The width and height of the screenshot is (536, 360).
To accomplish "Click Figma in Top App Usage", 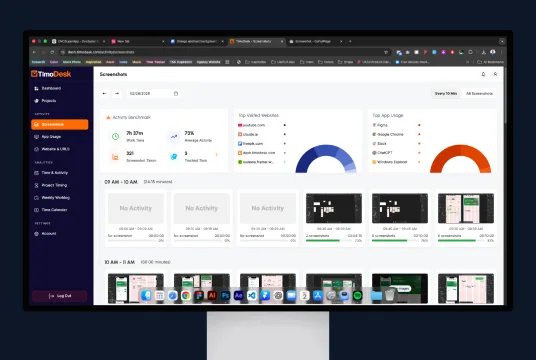I will click(x=380, y=125).
